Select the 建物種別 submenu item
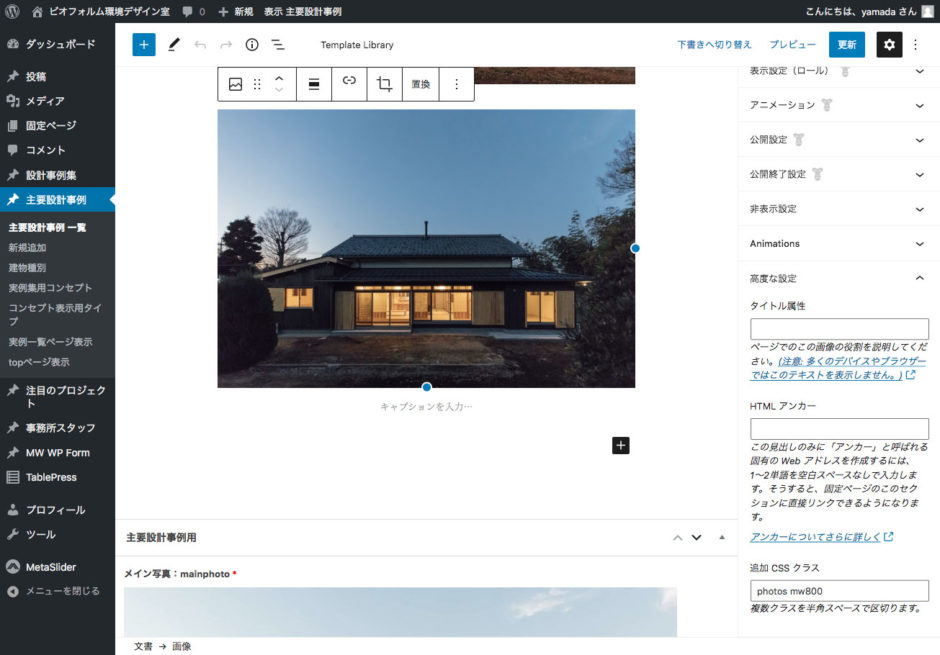The image size is (940, 655). [x=28, y=268]
